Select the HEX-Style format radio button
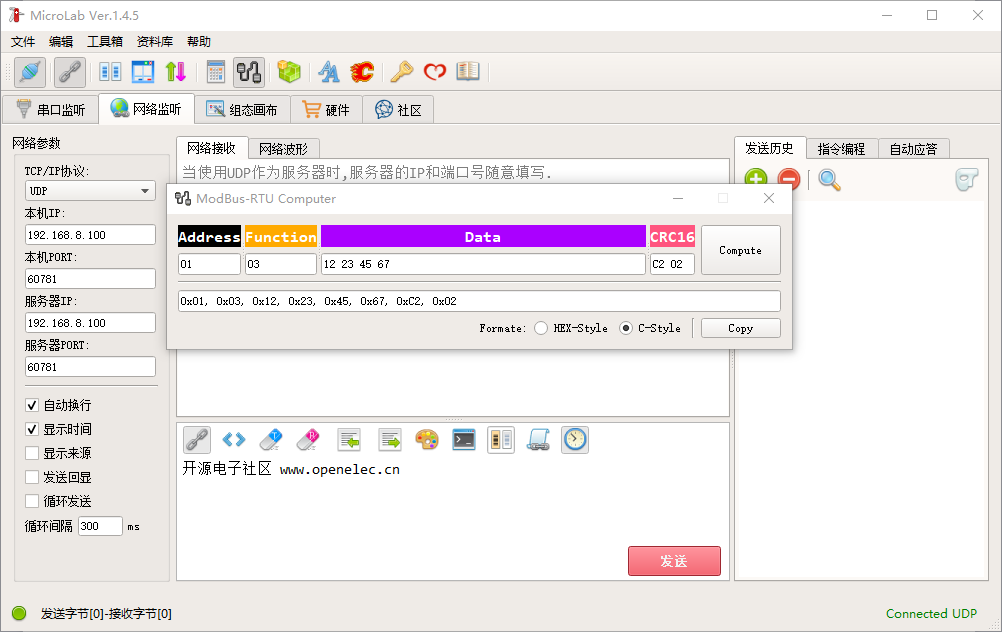This screenshot has width=1002, height=632. pyautogui.click(x=541, y=328)
